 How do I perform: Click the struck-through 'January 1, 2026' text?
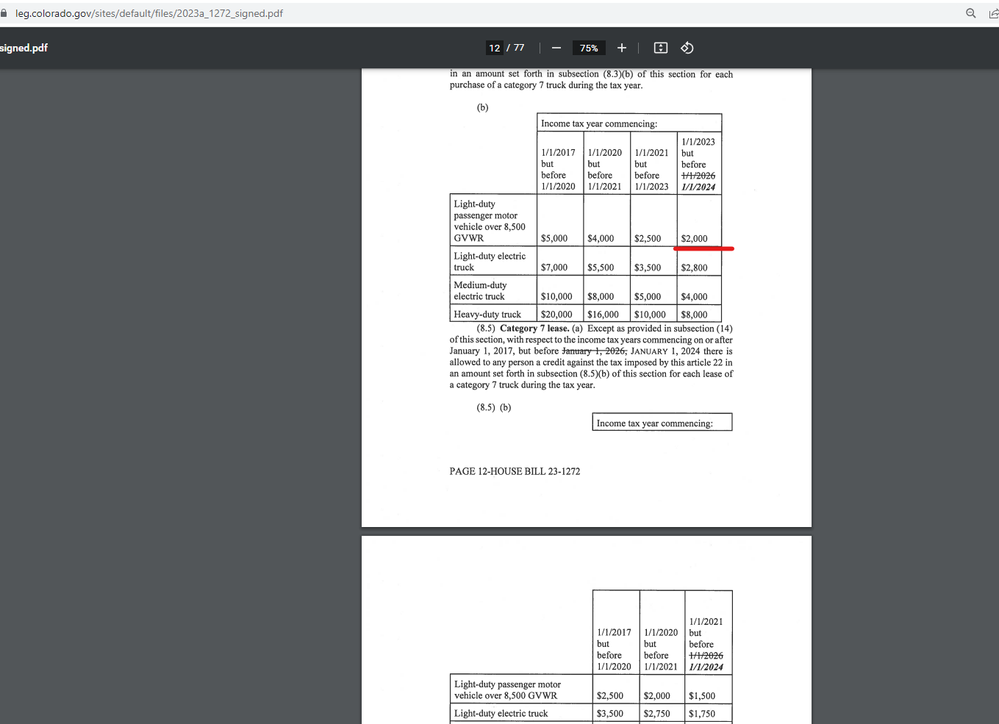[594, 351]
